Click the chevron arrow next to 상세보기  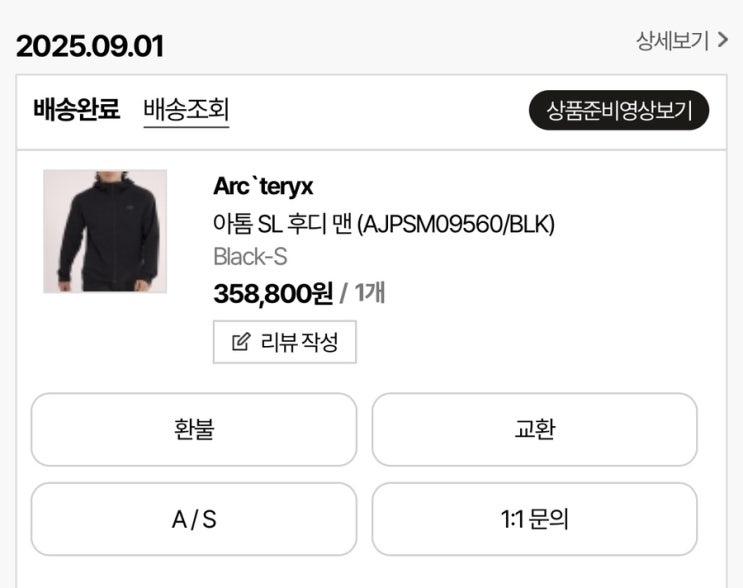click(x=723, y=41)
